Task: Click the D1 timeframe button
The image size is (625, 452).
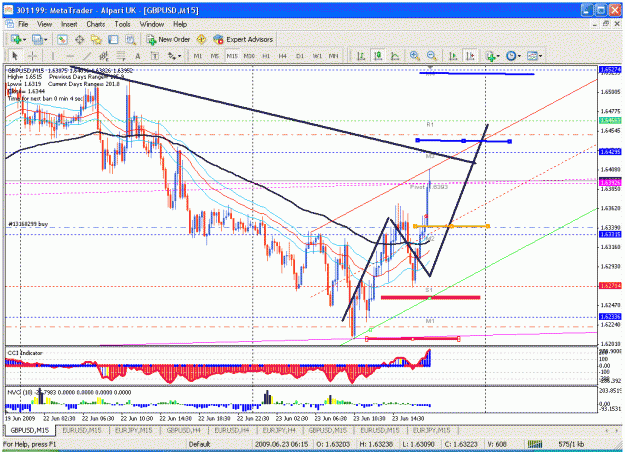Action: click(x=300, y=56)
